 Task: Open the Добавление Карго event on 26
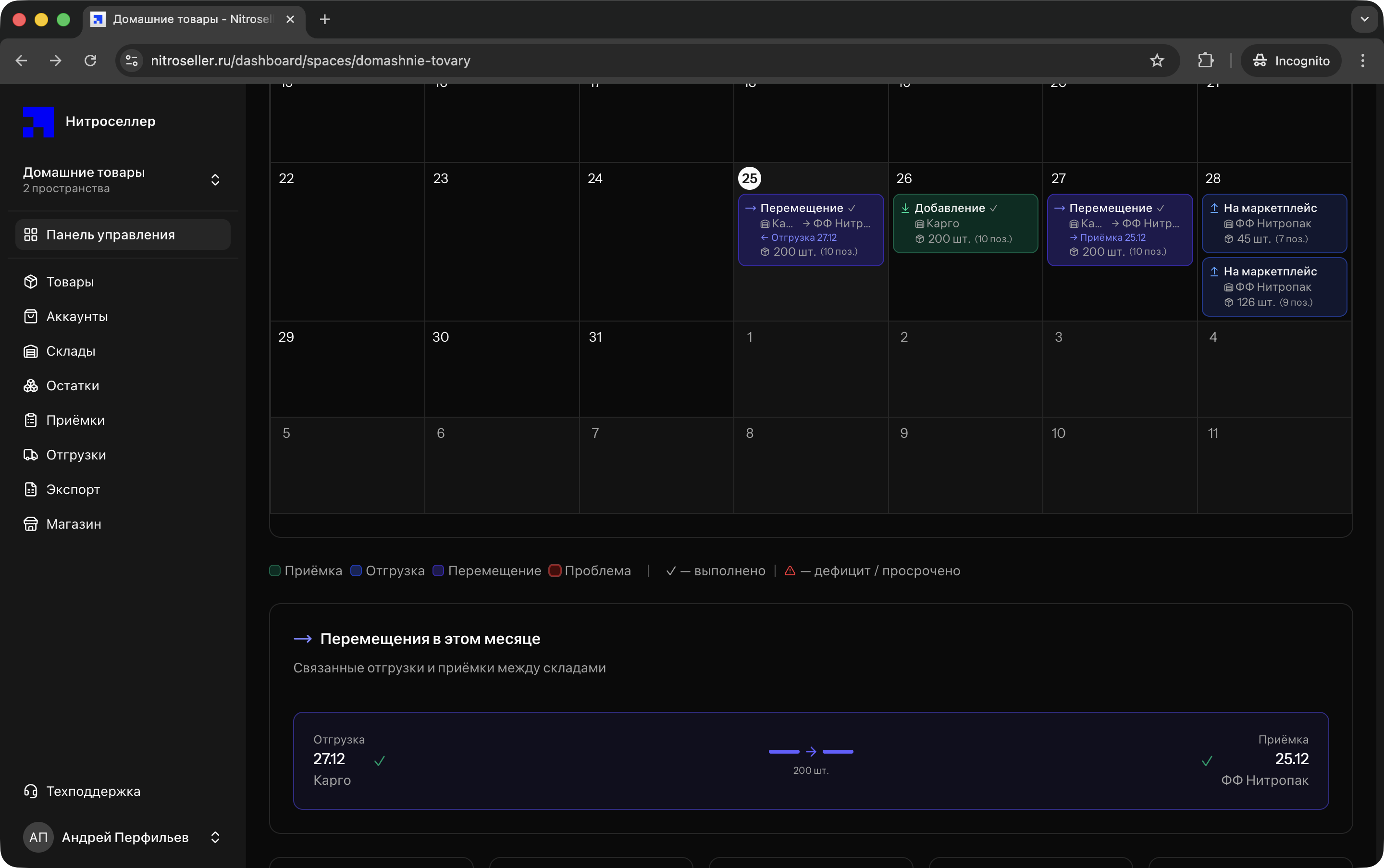pos(965,223)
